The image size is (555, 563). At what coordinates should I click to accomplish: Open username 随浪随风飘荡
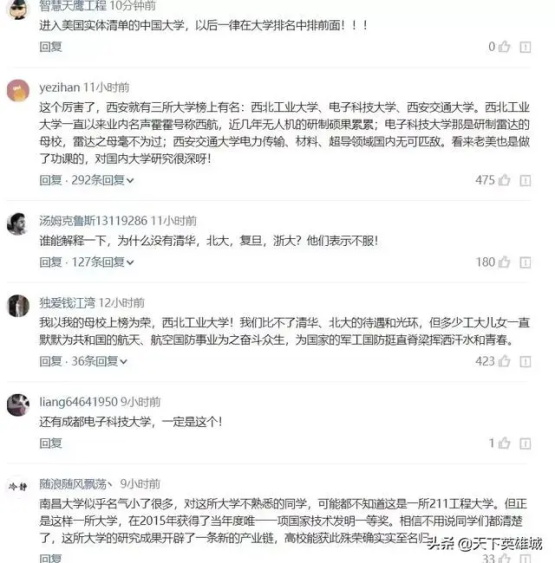click(76, 484)
